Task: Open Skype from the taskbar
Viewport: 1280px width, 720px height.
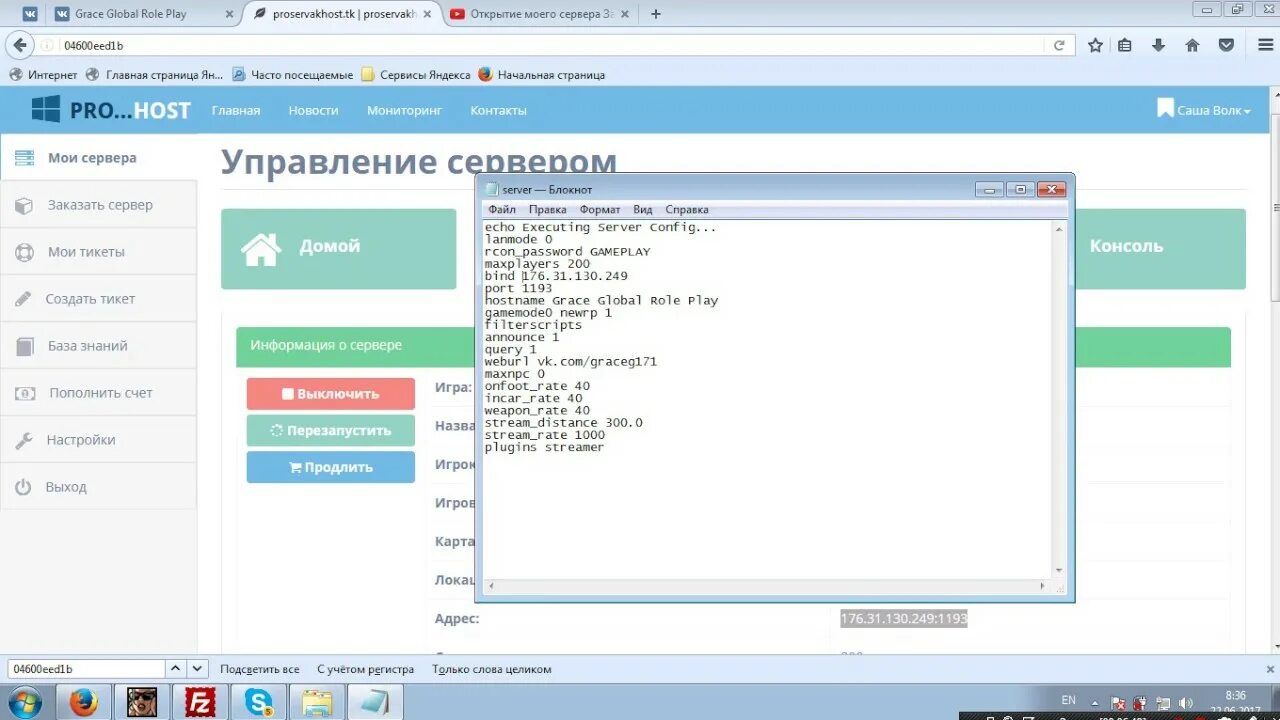Action: 258,702
